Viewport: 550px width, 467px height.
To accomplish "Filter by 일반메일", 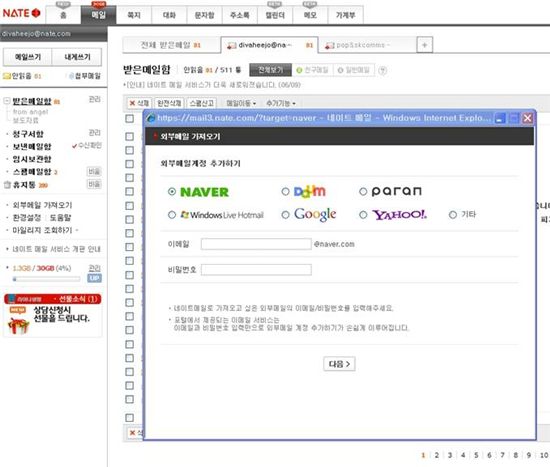I will tap(354, 70).
